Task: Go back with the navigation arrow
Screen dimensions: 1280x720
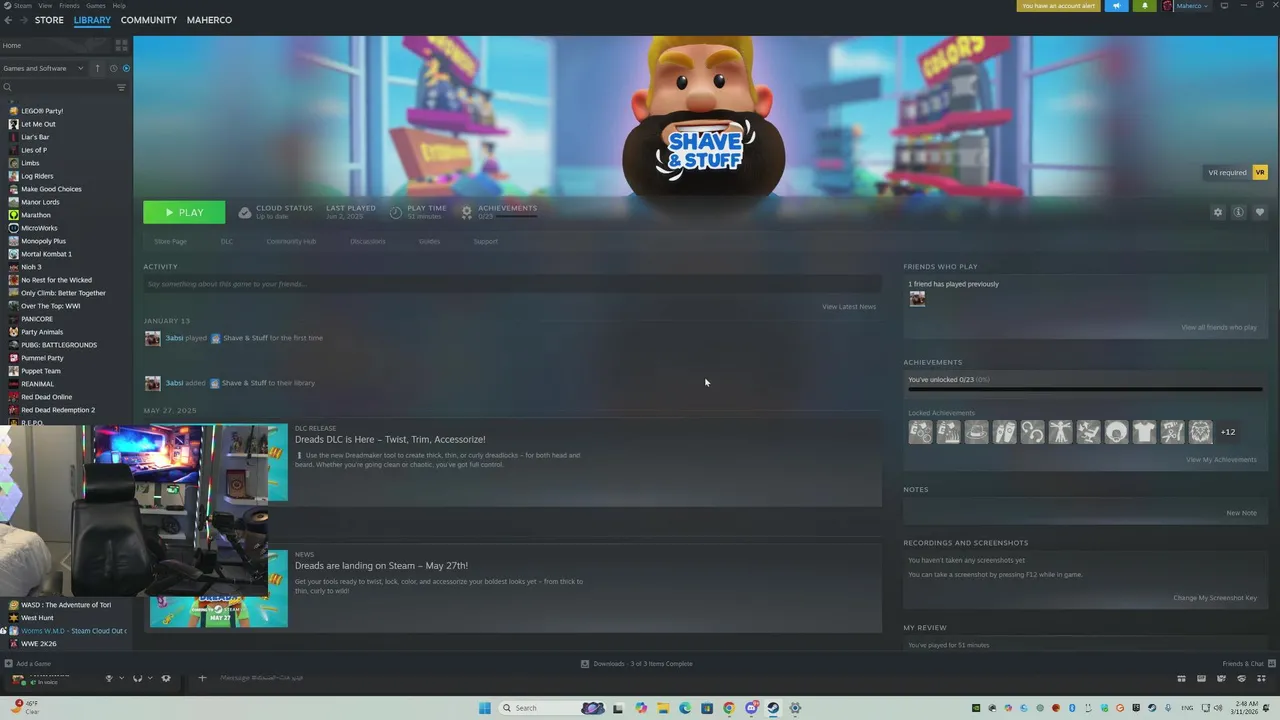Action: pyautogui.click(x=8, y=20)
